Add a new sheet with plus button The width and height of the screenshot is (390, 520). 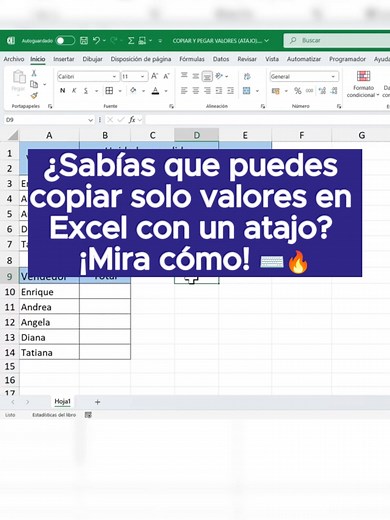click(97, 402)
